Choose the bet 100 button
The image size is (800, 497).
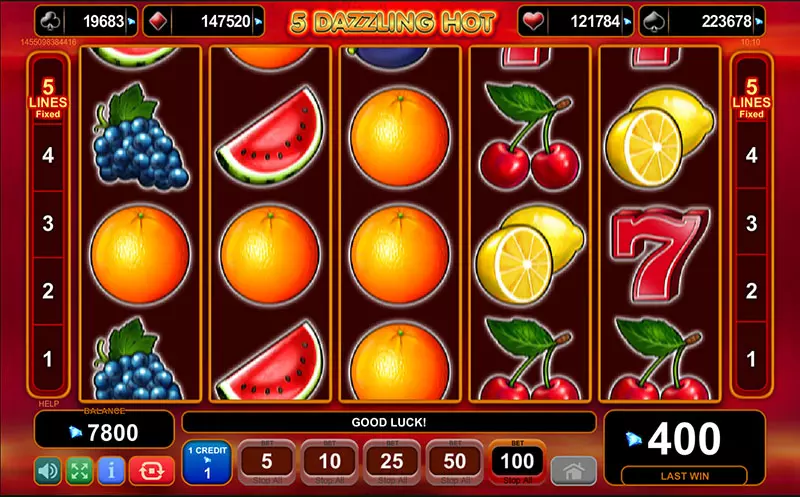pos(517,462)
